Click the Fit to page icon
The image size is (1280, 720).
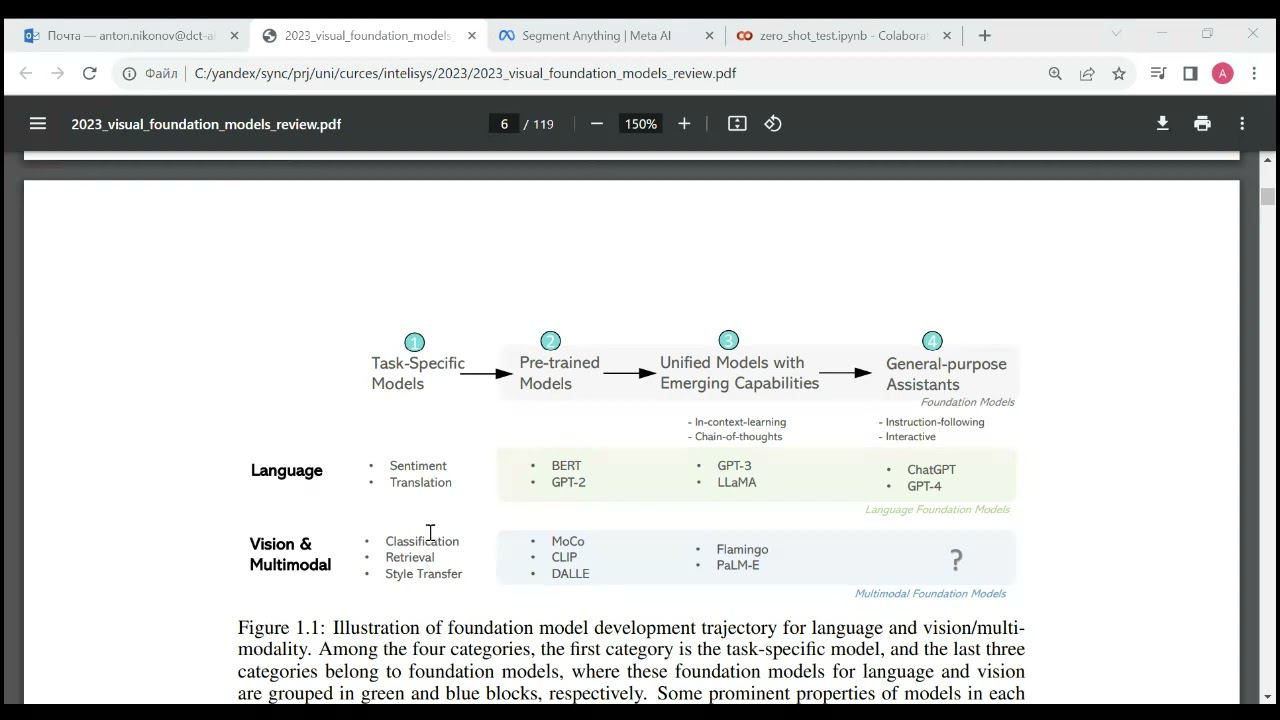click(x=737, y=124)
